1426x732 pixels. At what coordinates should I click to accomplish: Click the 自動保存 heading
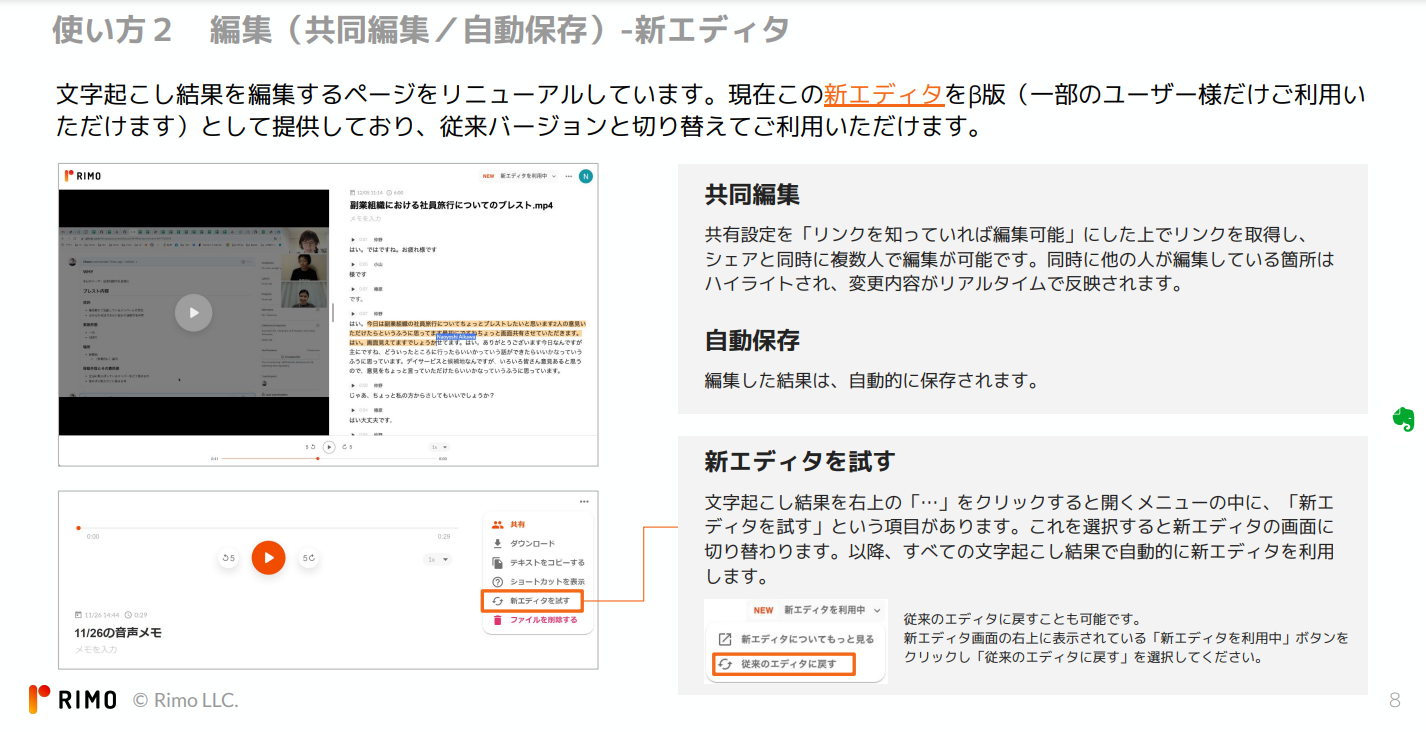pos(752,340)
